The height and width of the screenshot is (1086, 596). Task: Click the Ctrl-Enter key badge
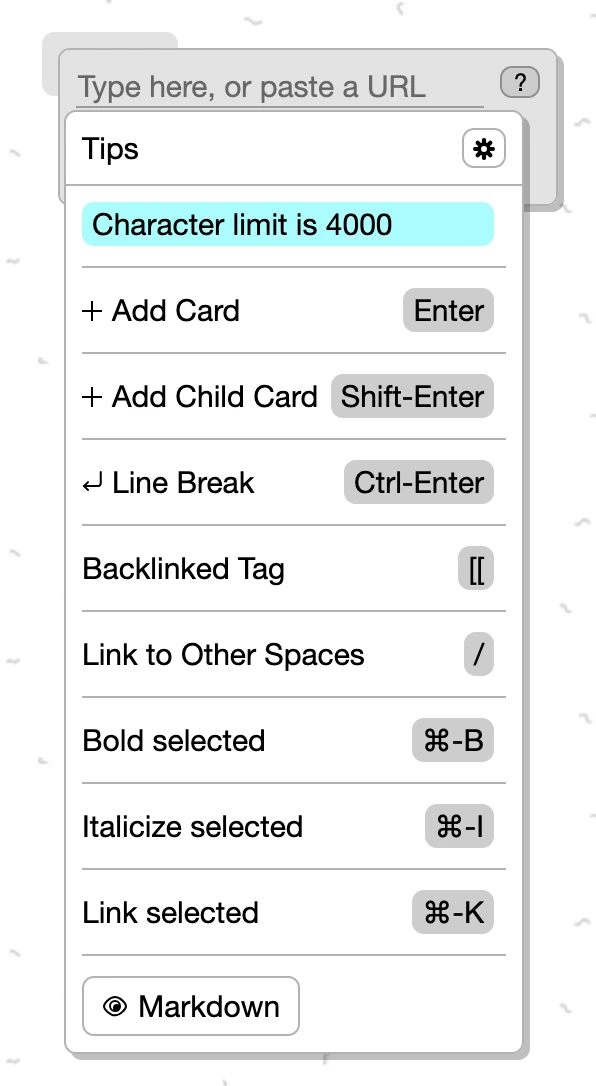pos(419,482)
